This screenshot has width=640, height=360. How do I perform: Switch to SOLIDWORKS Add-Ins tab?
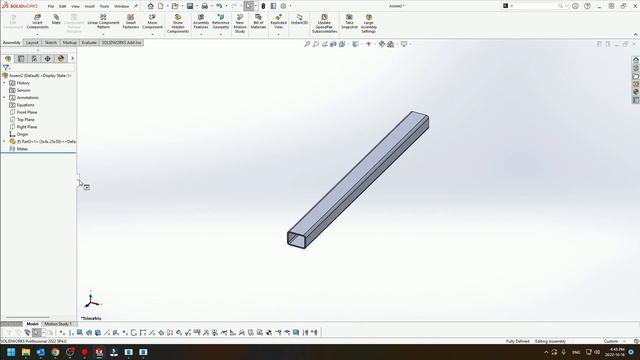(121, 42)
